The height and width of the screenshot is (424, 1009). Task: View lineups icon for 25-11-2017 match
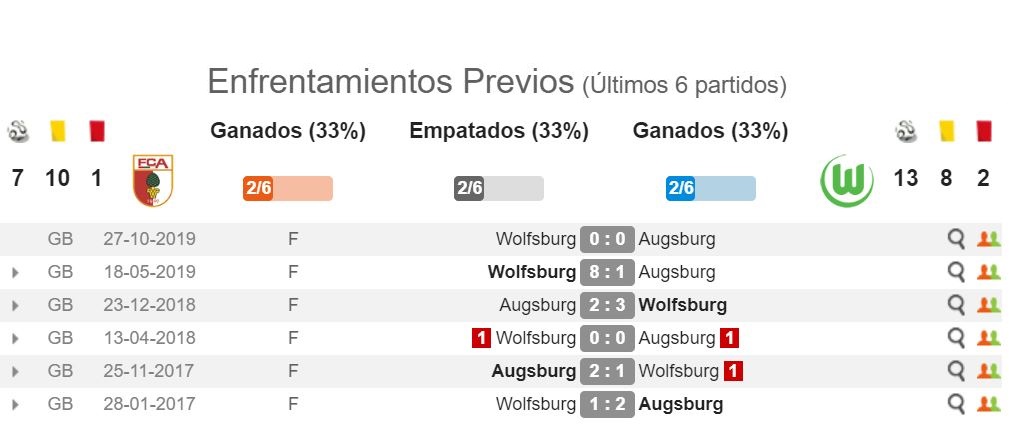point(988,371)
